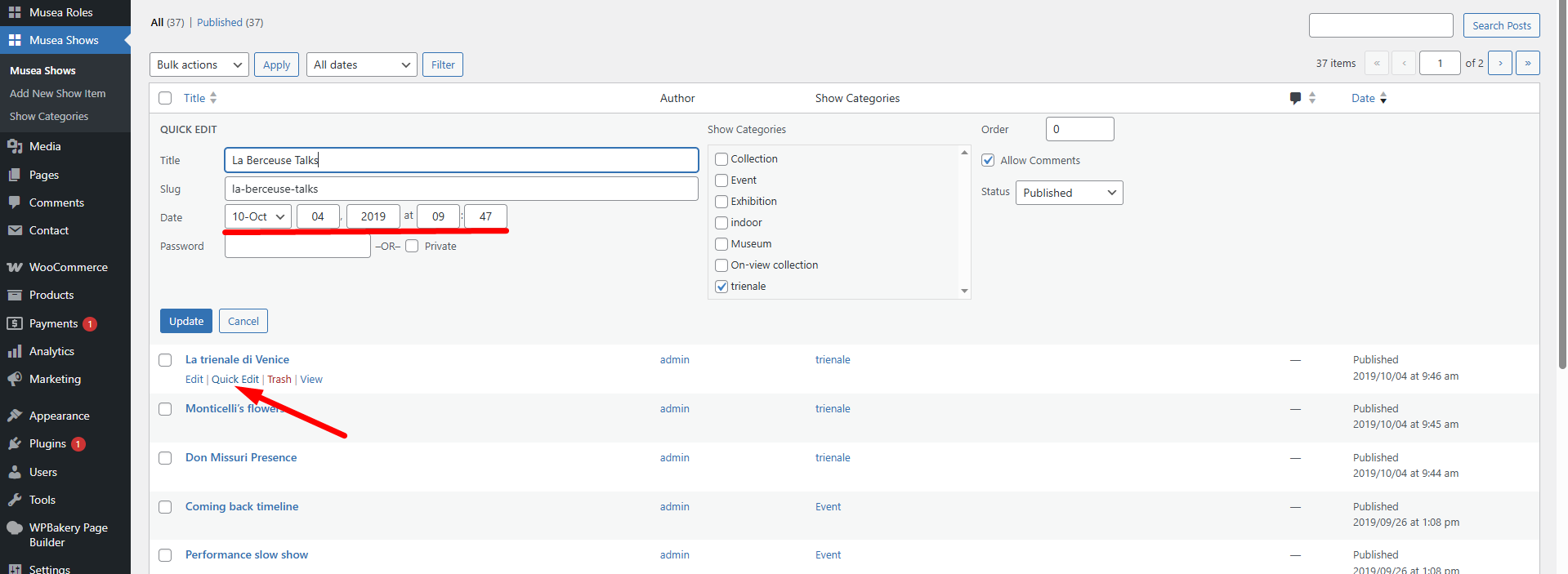Click the Apply bulk action button
1568x574 pixels.
tap(276, 65)
